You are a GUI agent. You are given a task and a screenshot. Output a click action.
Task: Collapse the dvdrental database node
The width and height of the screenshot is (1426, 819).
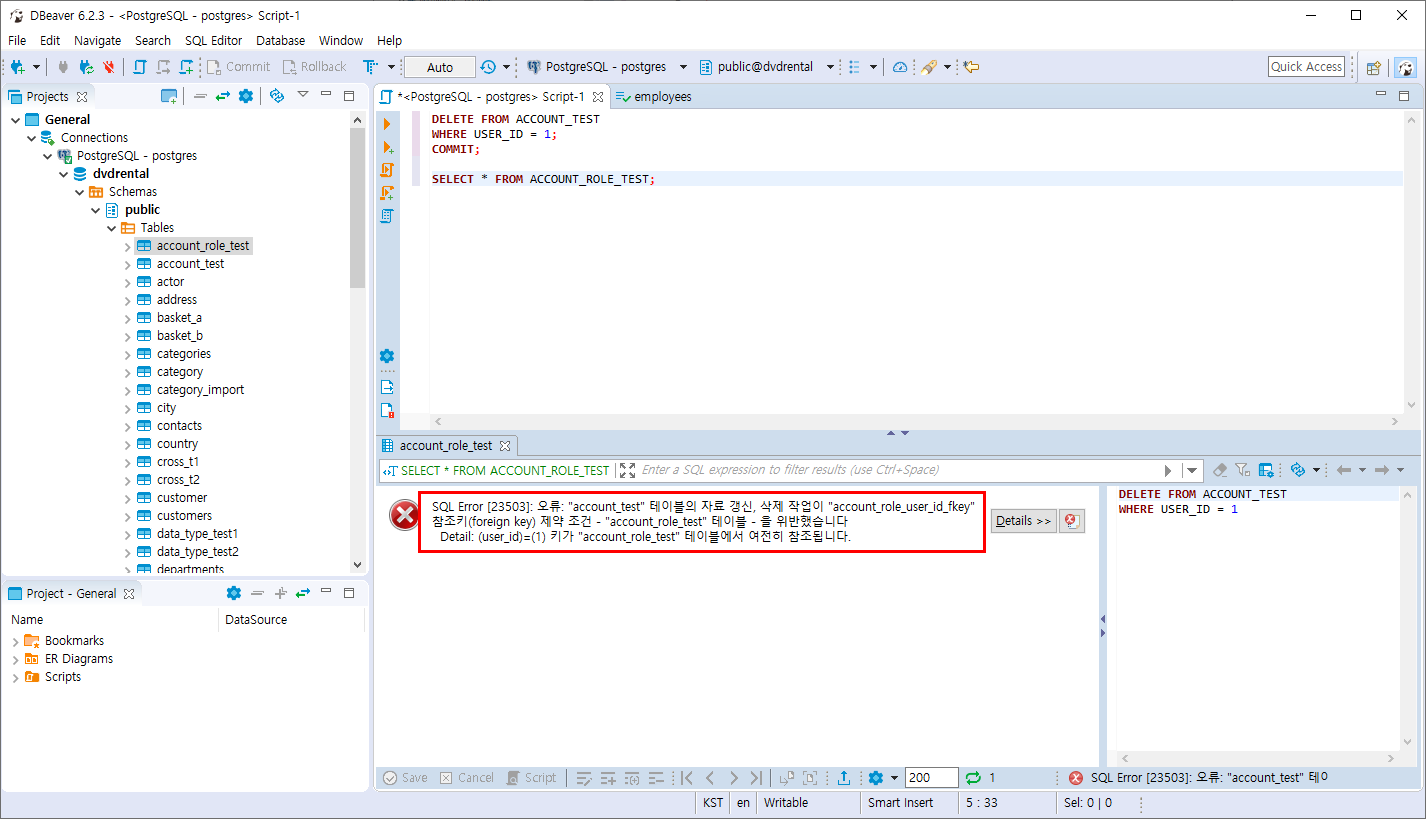[x=64, y=174]
